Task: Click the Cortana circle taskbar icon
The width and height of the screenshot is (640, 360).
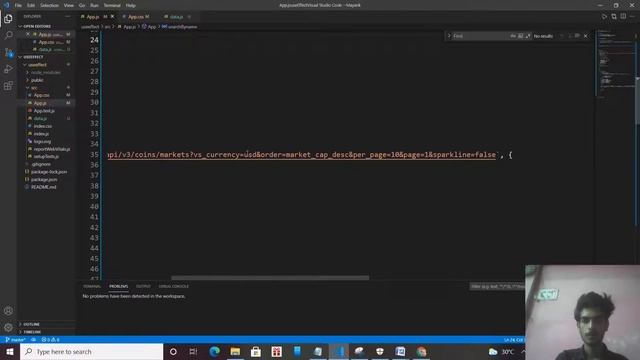Action: (x=173, y=351)
